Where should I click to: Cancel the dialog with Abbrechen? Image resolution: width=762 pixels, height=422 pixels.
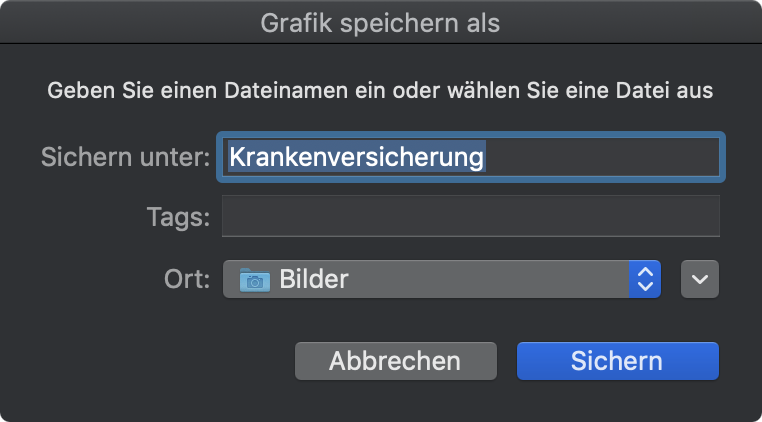pyautogui.click(x=396, y=361)
